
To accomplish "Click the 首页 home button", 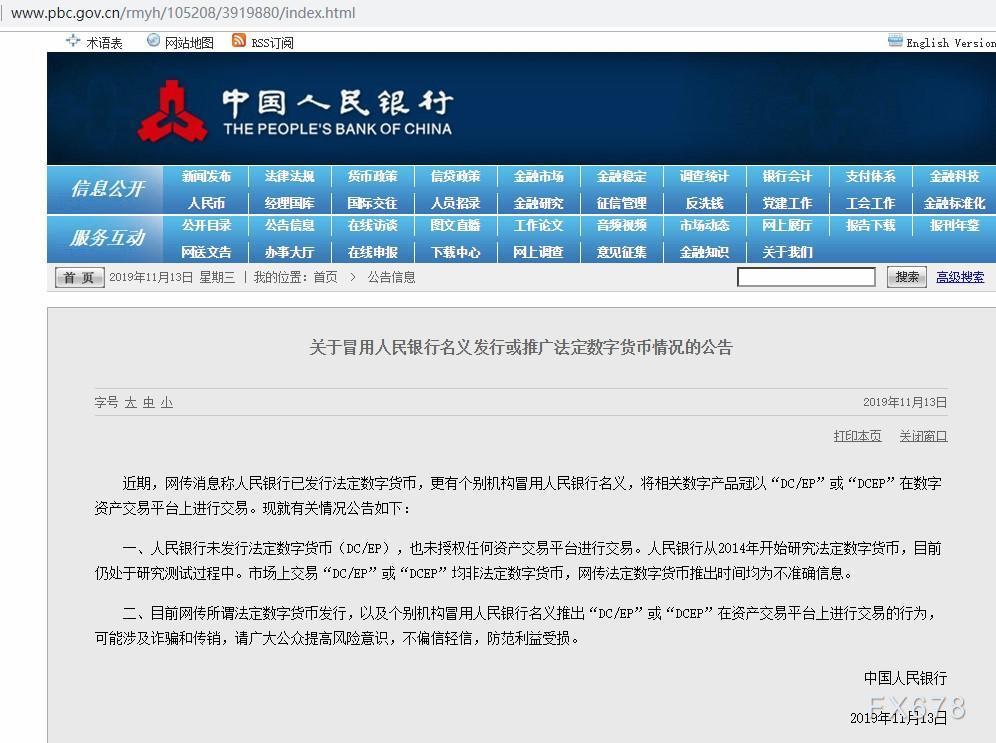I will pyautogui.click(x=80, y=278).
